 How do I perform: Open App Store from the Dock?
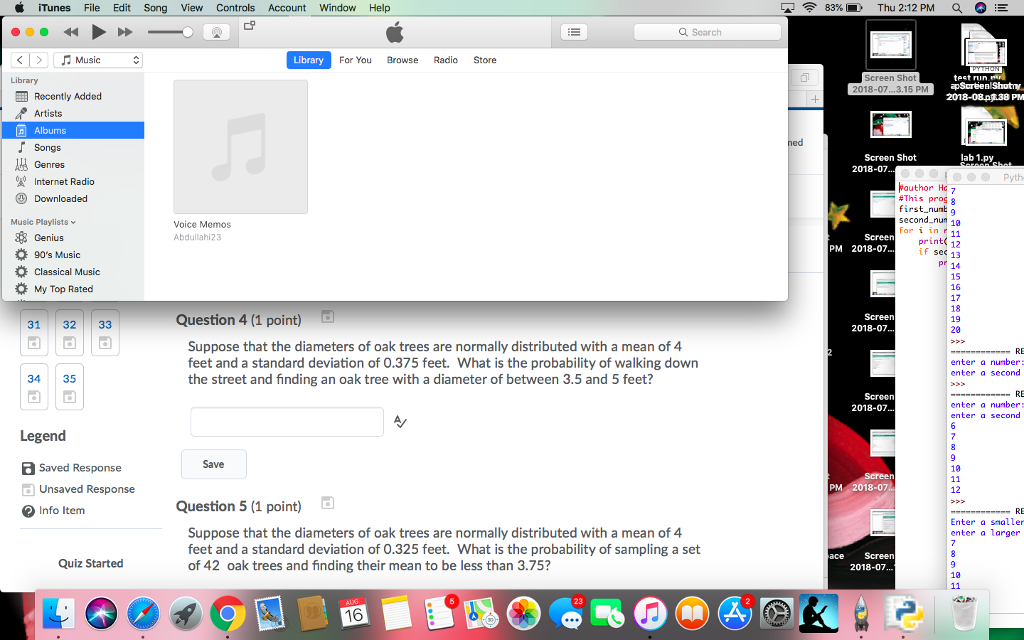pos(734,614)
